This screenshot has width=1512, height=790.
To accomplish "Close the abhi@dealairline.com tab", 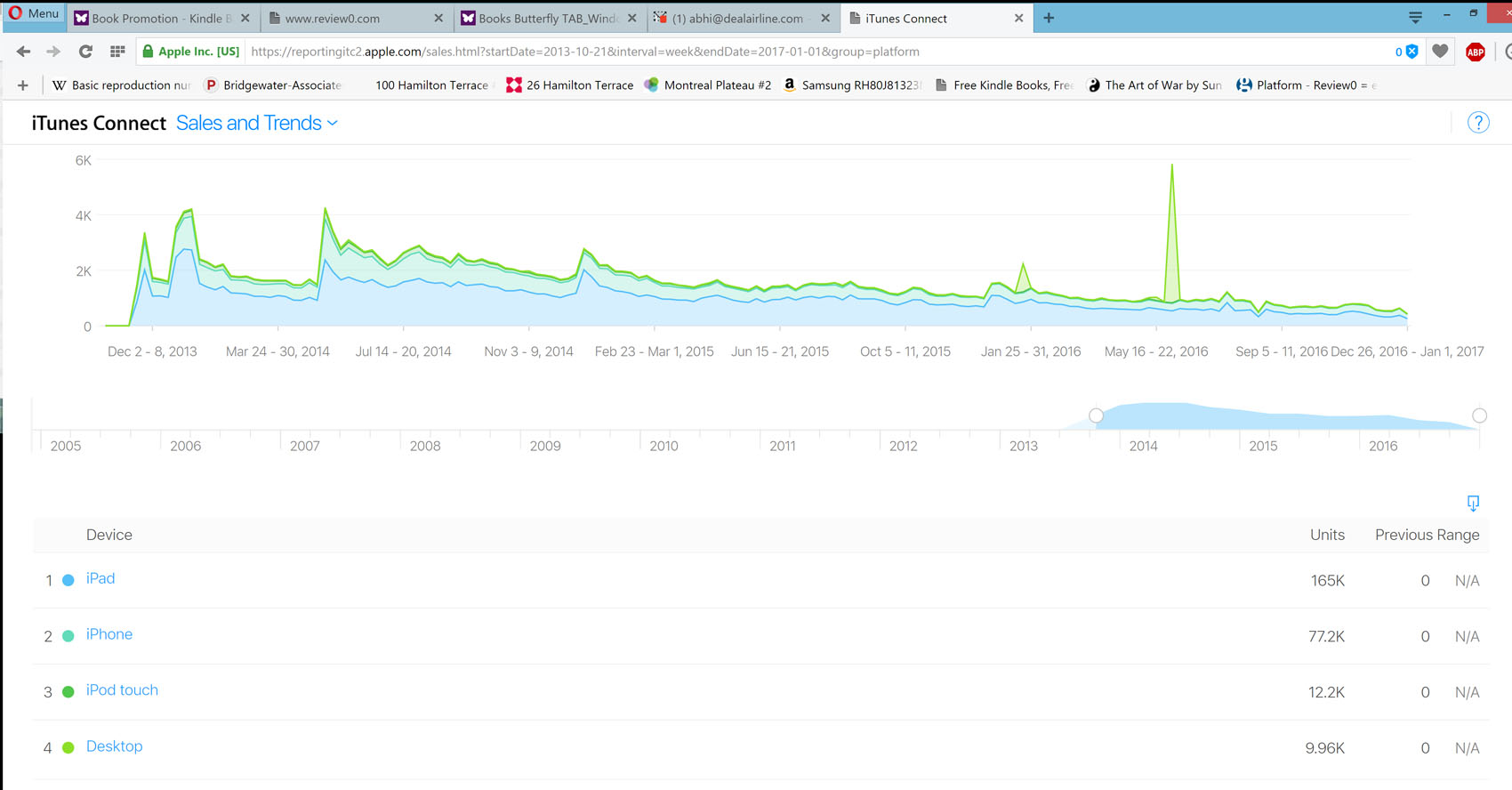I will pyautogui.click(x=825, y=18).
